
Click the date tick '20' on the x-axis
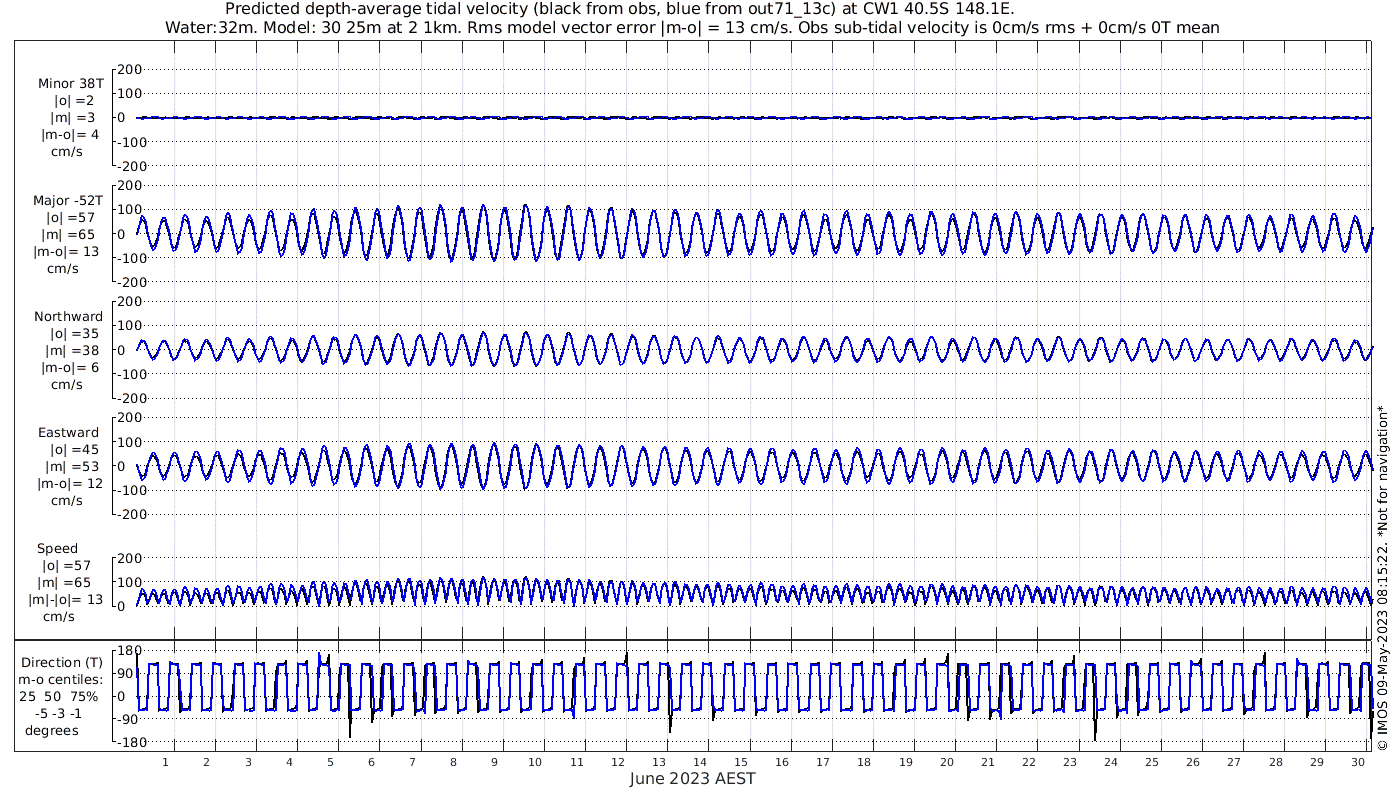pos(946,762)
